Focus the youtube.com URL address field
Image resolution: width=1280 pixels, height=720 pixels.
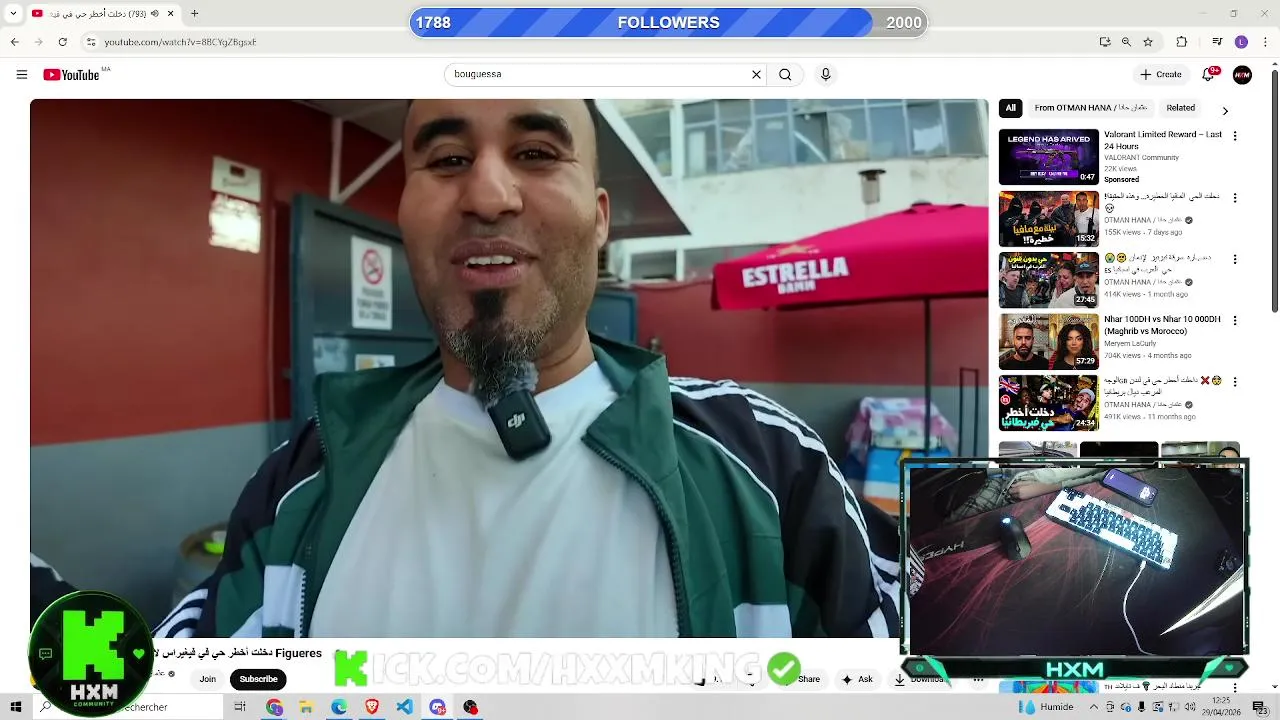pyautogui.click(x=180, y=42)
